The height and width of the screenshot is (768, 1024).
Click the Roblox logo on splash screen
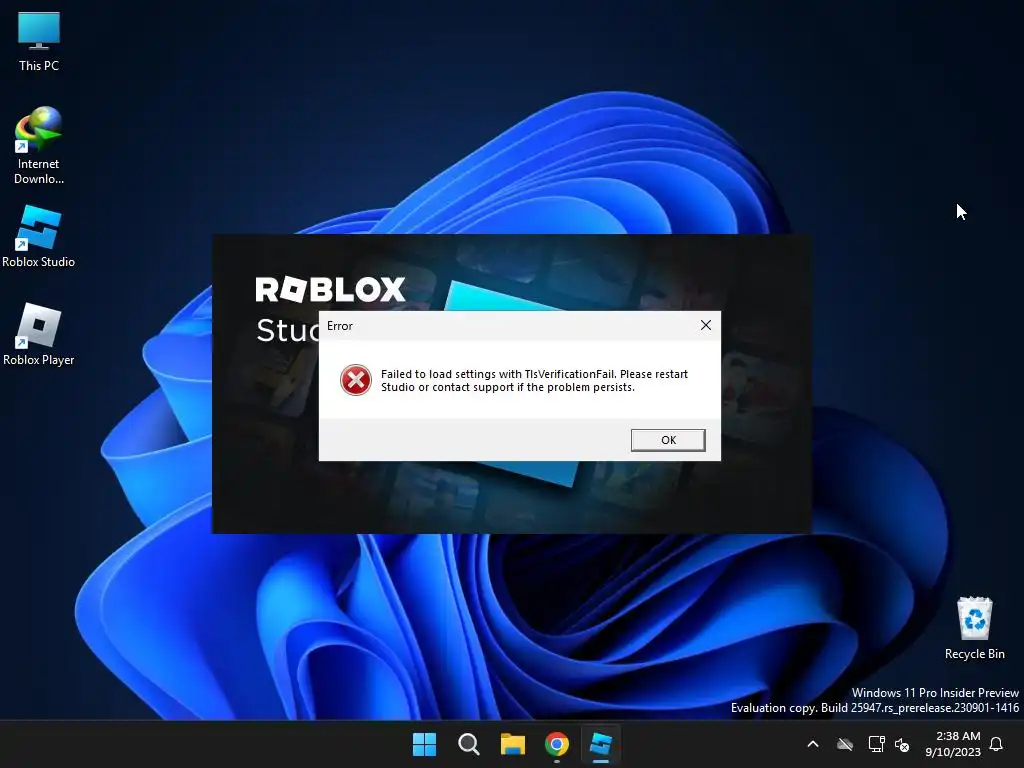(x=330, y=289)
